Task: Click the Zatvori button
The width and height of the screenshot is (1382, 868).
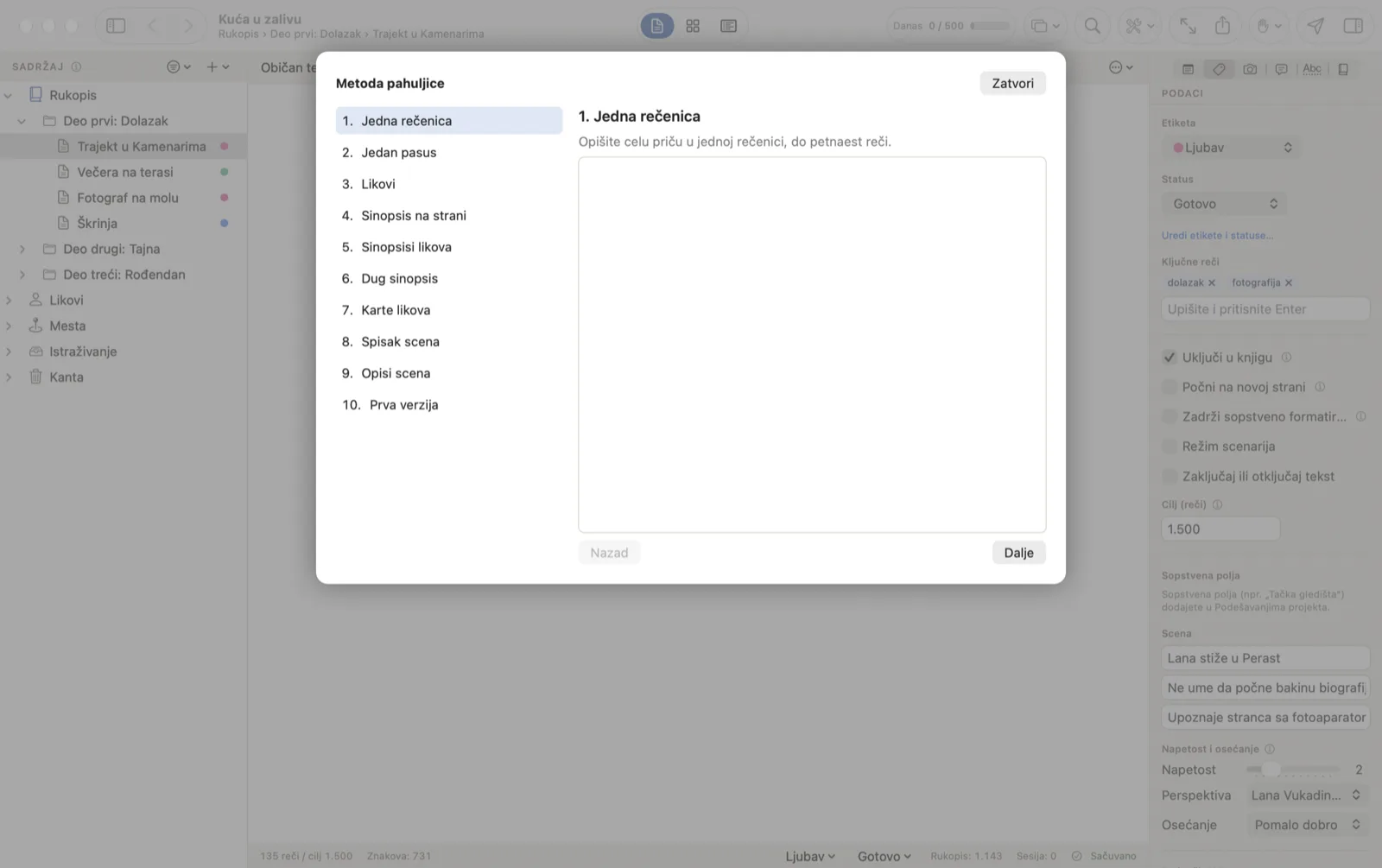Action: pyautogui.click(x=1012, y=83)
